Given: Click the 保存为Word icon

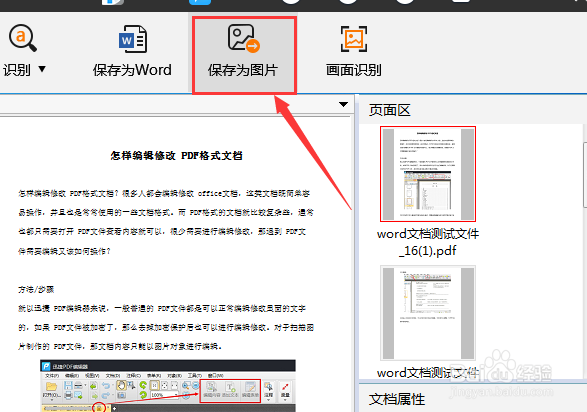Looking at the screenshot, I should [x=133, y=39].
